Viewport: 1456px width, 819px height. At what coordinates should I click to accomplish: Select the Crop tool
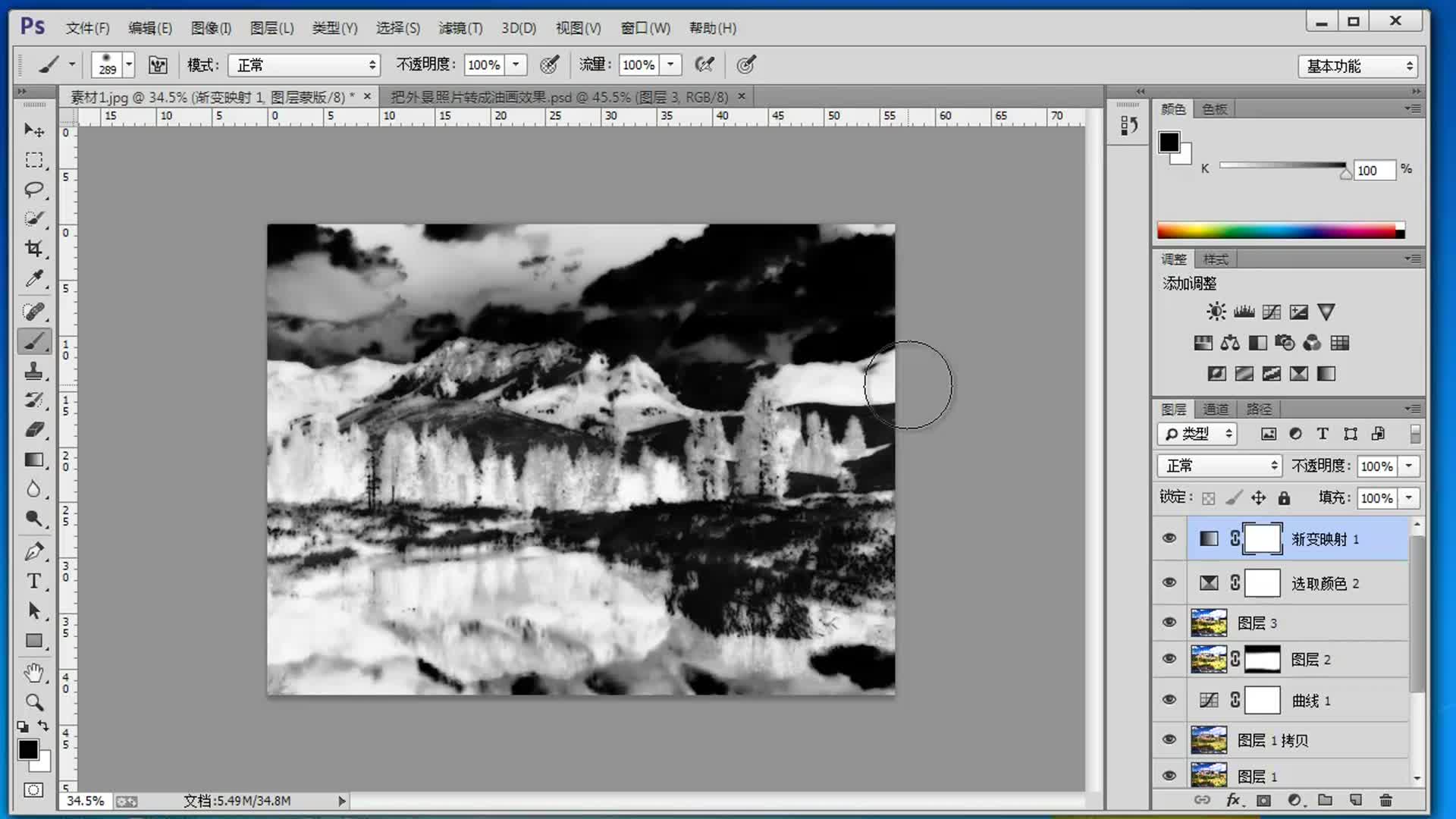[33, 249]
